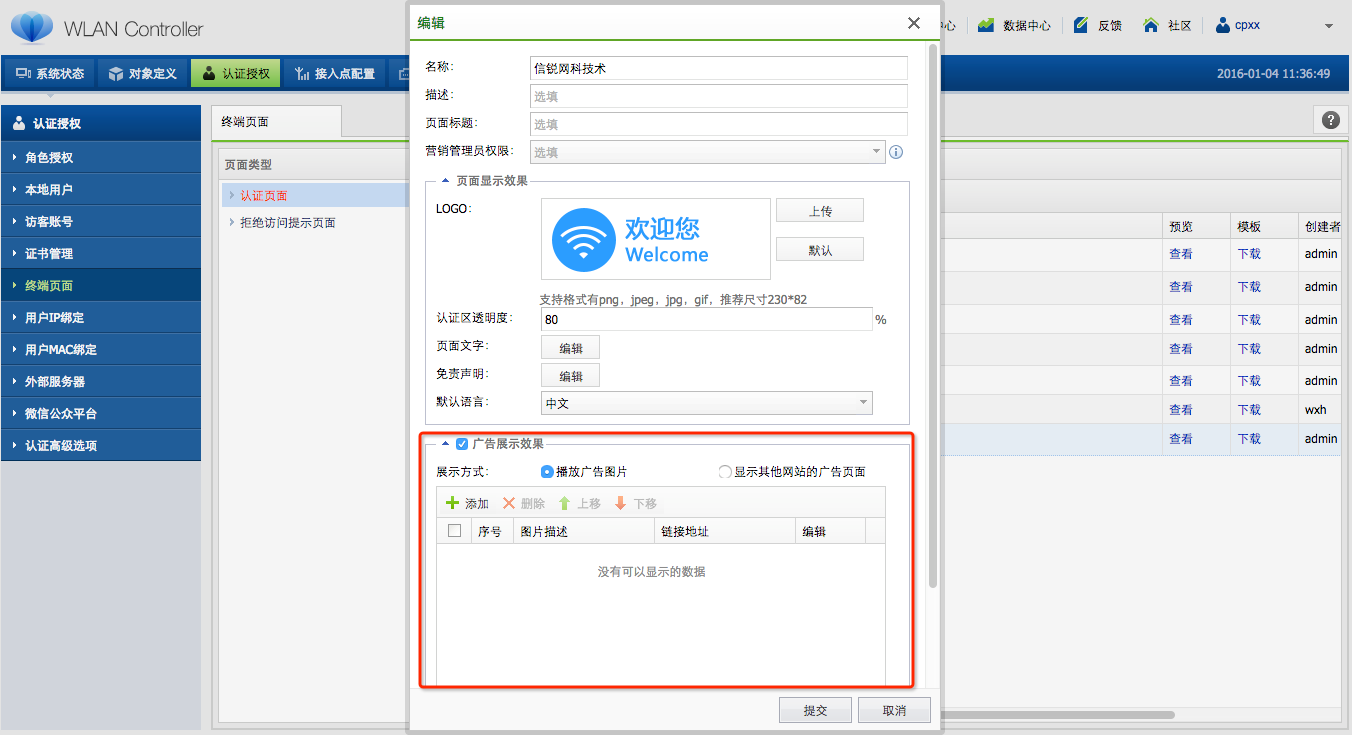
Task: Click the 预览 column header in the background table
Action: pyautogui.click(x=1196, y=226)
